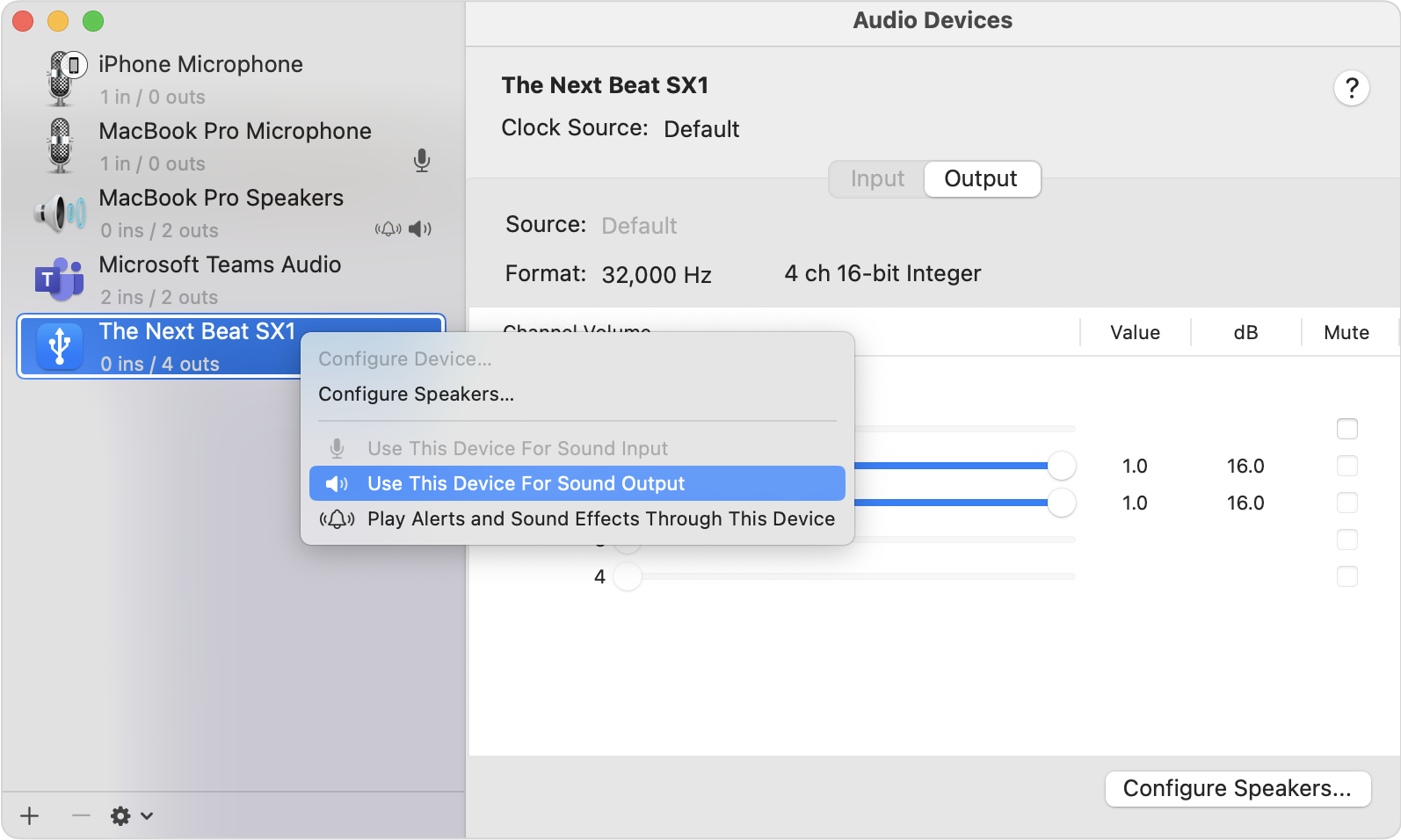Open the gear action menu
This screenshot has height=840, width=1401.
pyautogui.click(x=132, y=816)
